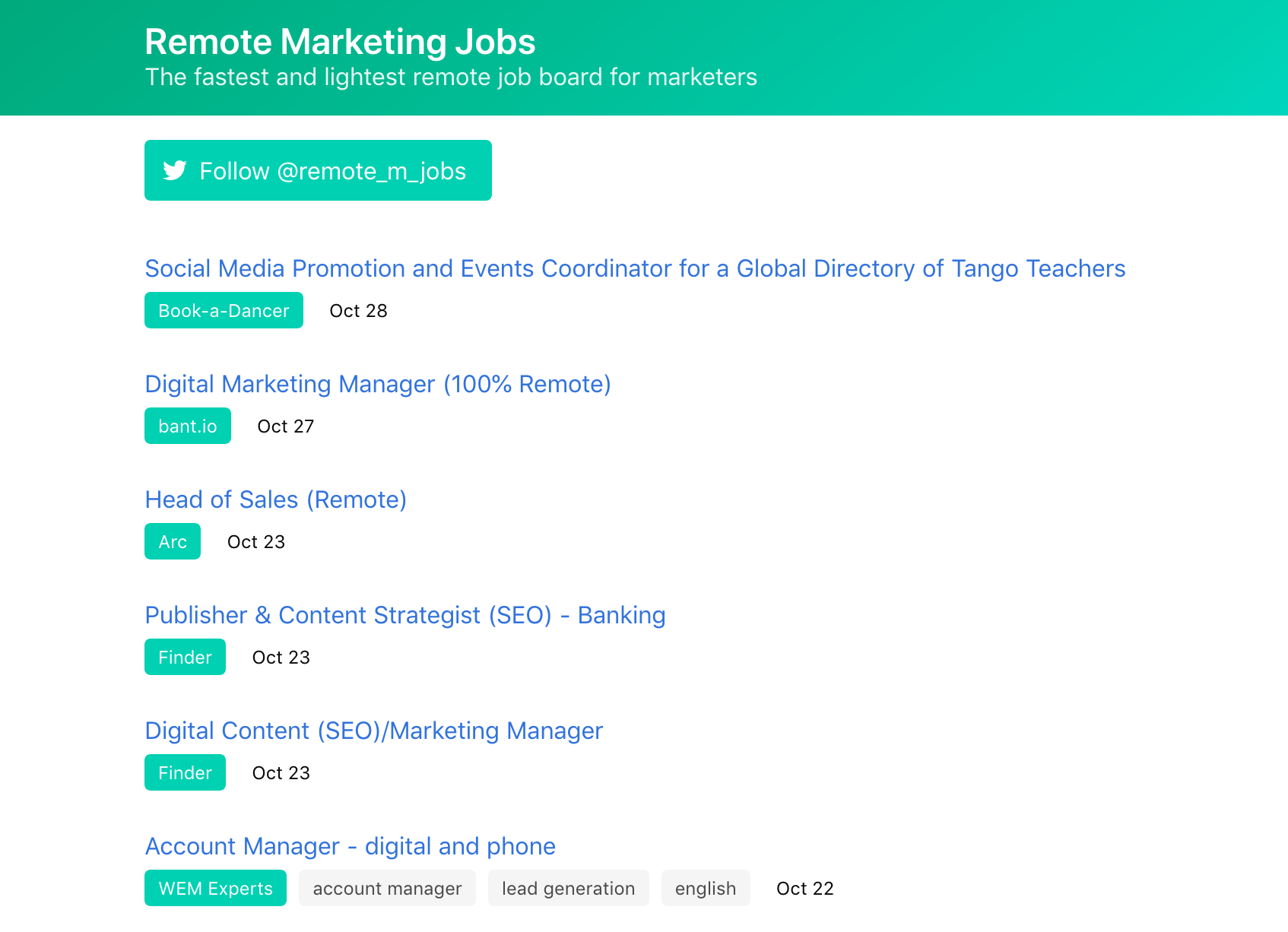Image resolution: width=1288 pixels, height=932 pixels.
Task: Select the bant.io company badge
Action: tap(187, 426)
